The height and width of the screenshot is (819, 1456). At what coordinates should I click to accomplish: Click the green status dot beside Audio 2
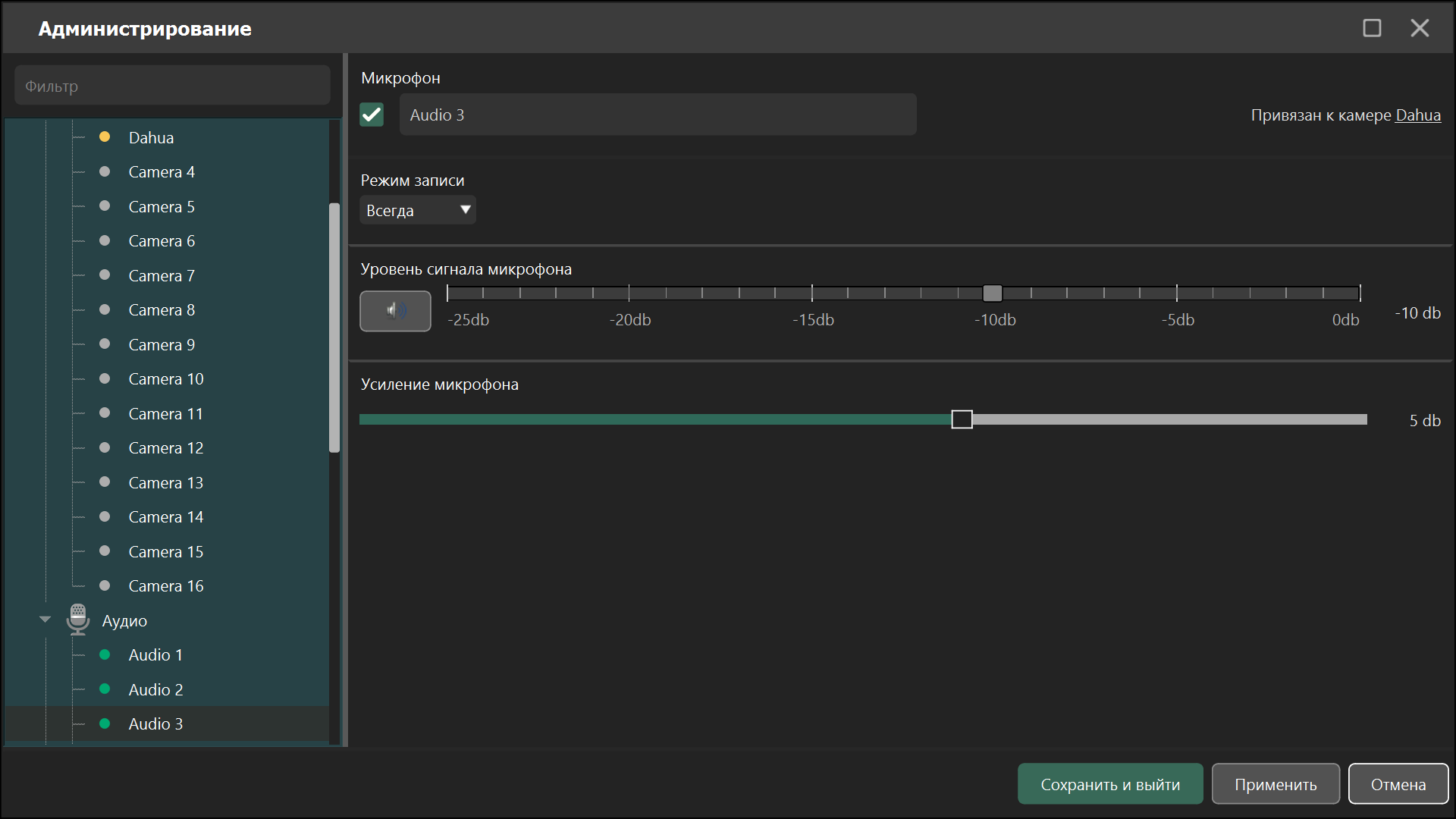[x=105, y=689]
